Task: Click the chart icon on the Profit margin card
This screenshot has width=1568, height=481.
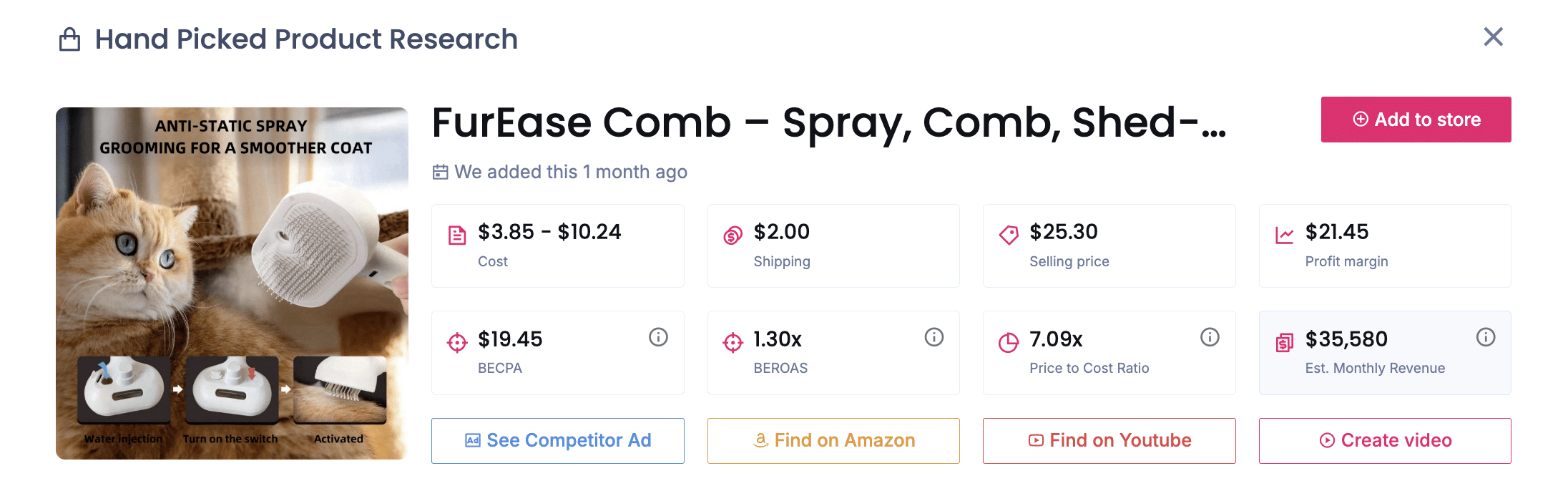Action: [1284, 234]
